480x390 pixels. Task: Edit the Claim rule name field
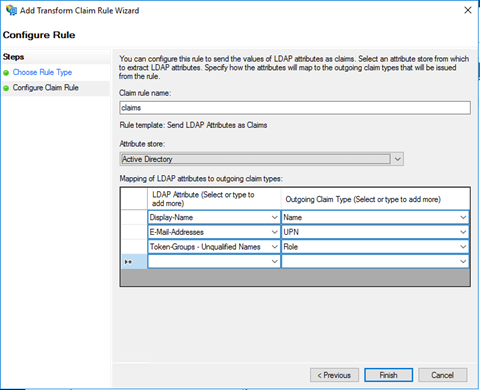tap(295, 108)
